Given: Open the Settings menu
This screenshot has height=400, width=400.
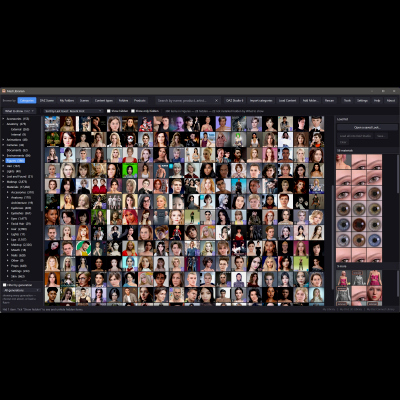Looking at the screenshot, I should [x=362, y=100].
